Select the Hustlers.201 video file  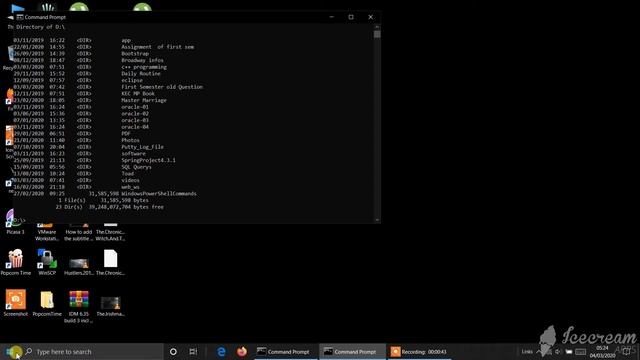(x=79, y=265)
